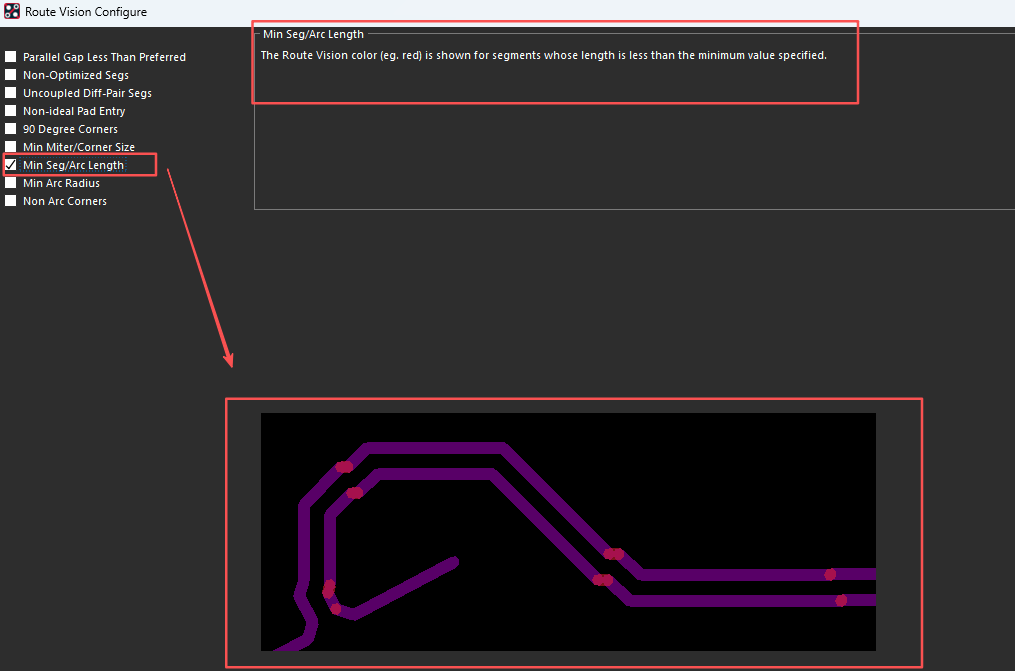Click red marker on lower right trace
Screen dimensions: 1015x671
tap(841, 600)
